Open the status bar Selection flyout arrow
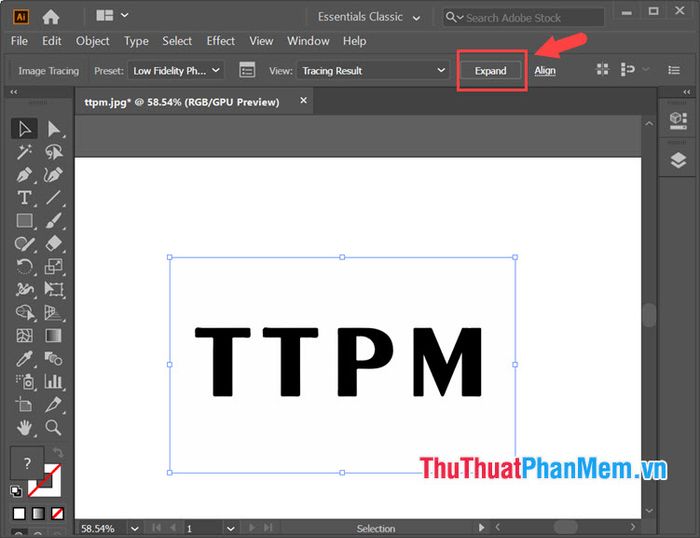The height and width of the screenshot is (538, 700). click(481, 528)
